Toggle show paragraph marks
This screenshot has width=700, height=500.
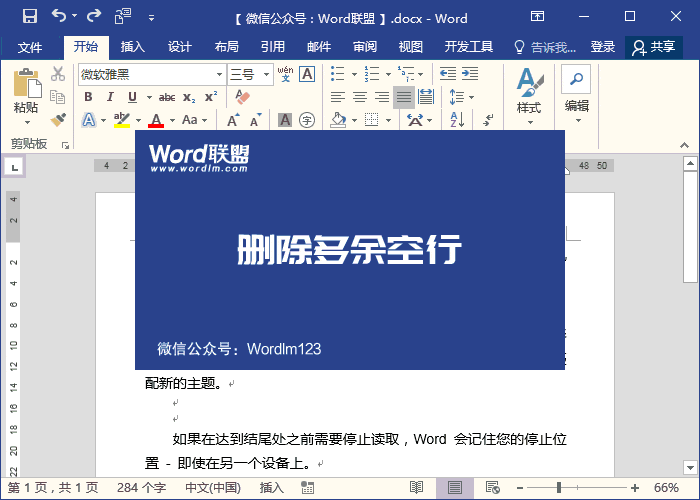click(488, 120)
